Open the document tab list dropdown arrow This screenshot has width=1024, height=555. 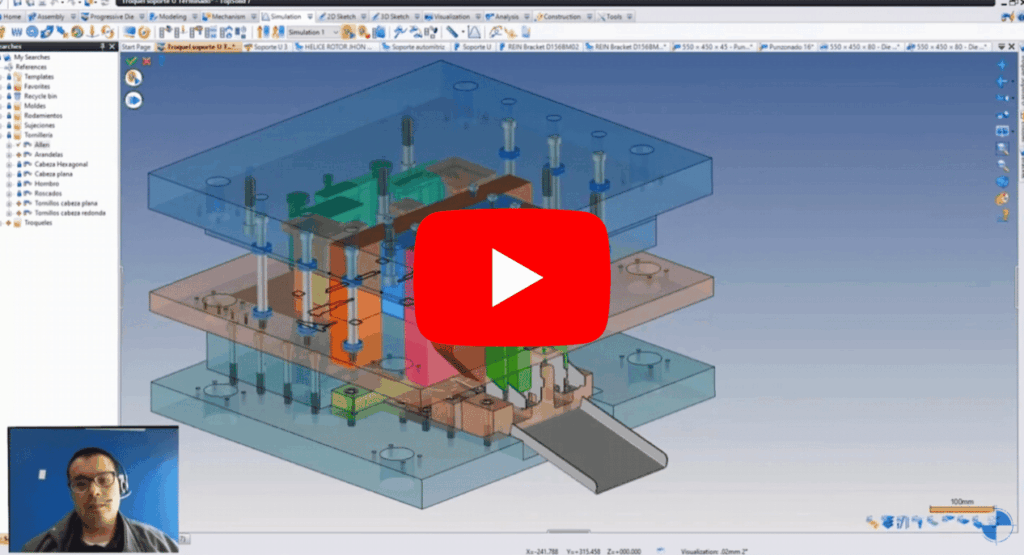point(1002,47)
